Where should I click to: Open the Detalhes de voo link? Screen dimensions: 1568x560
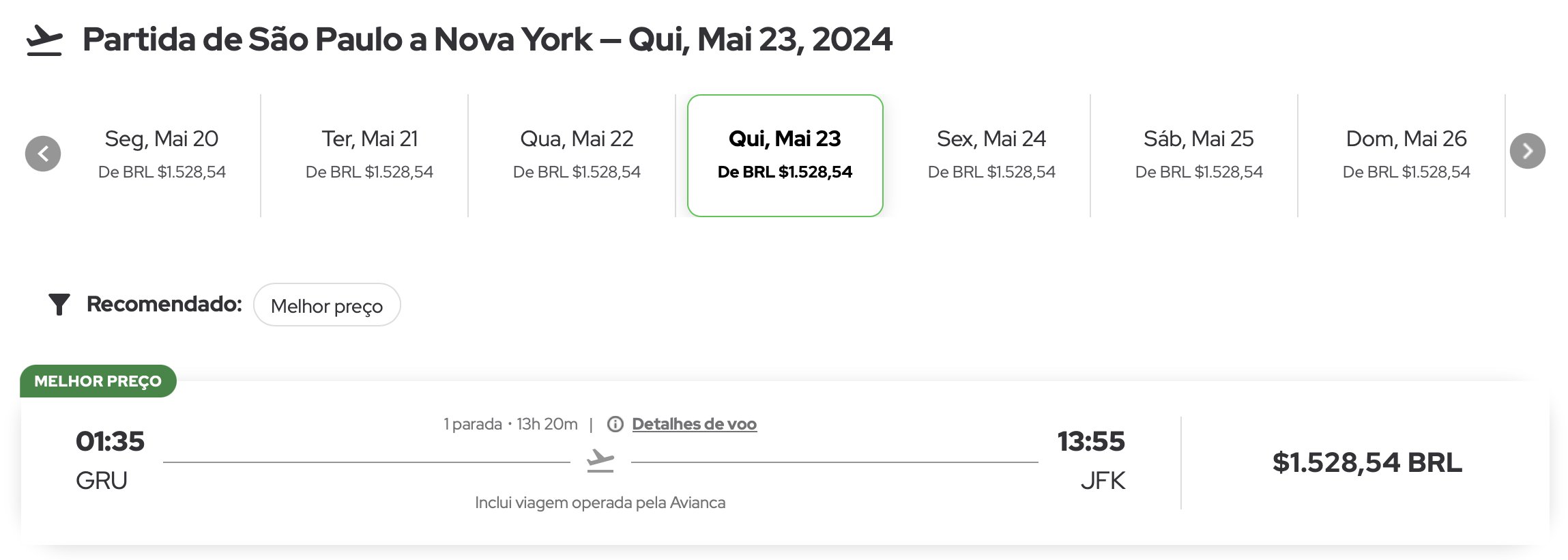click(x=694, y=424)
